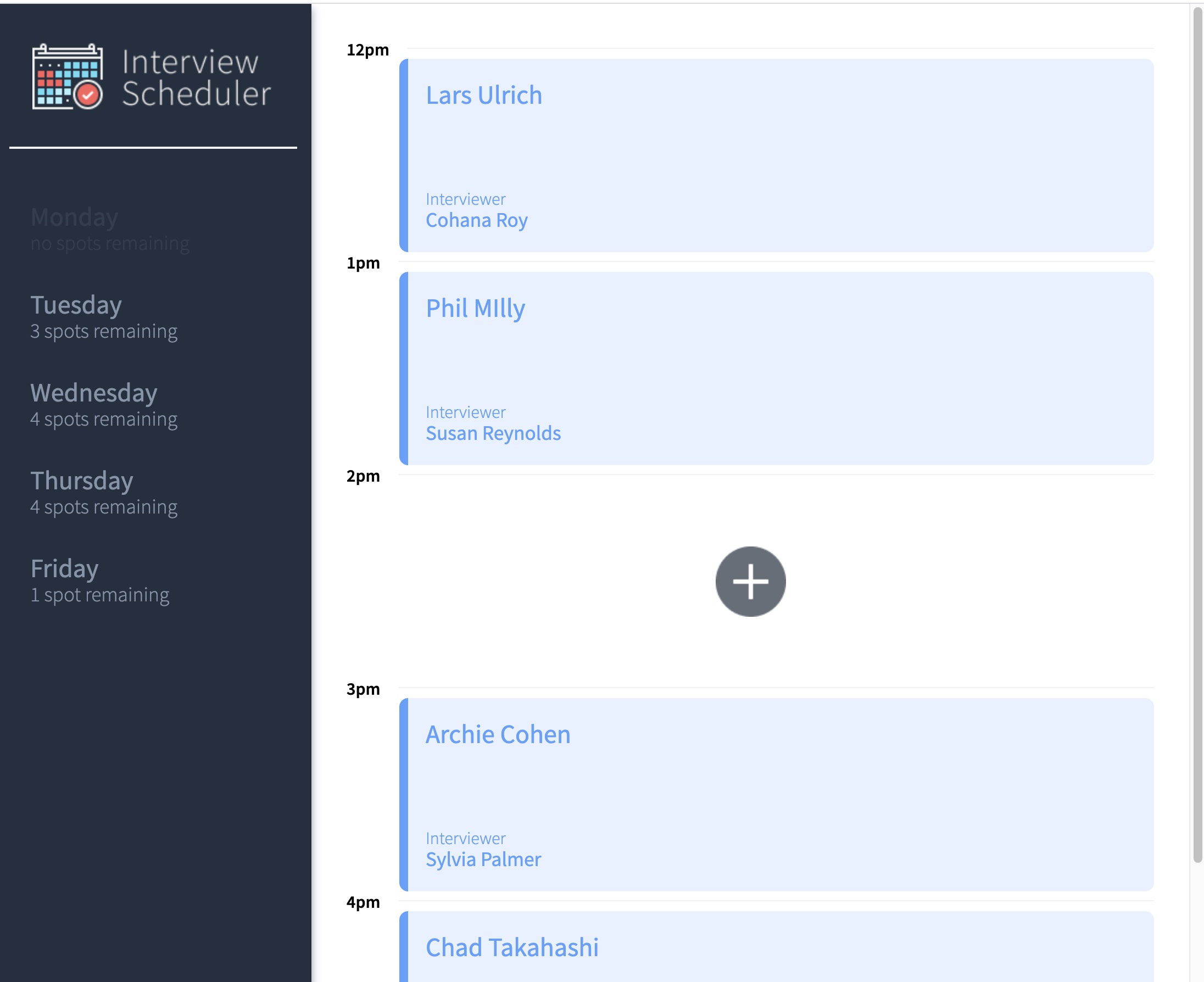
Task: Open Archie Cohen's 3pm appointment card
Action: 776,795
